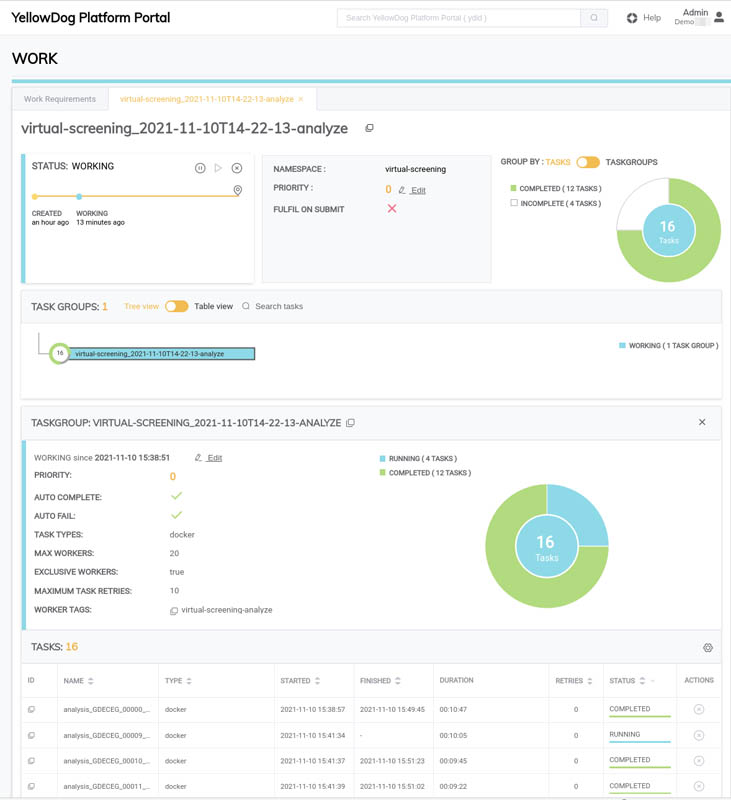Open tasks table settings gear icon

point(708,648)
